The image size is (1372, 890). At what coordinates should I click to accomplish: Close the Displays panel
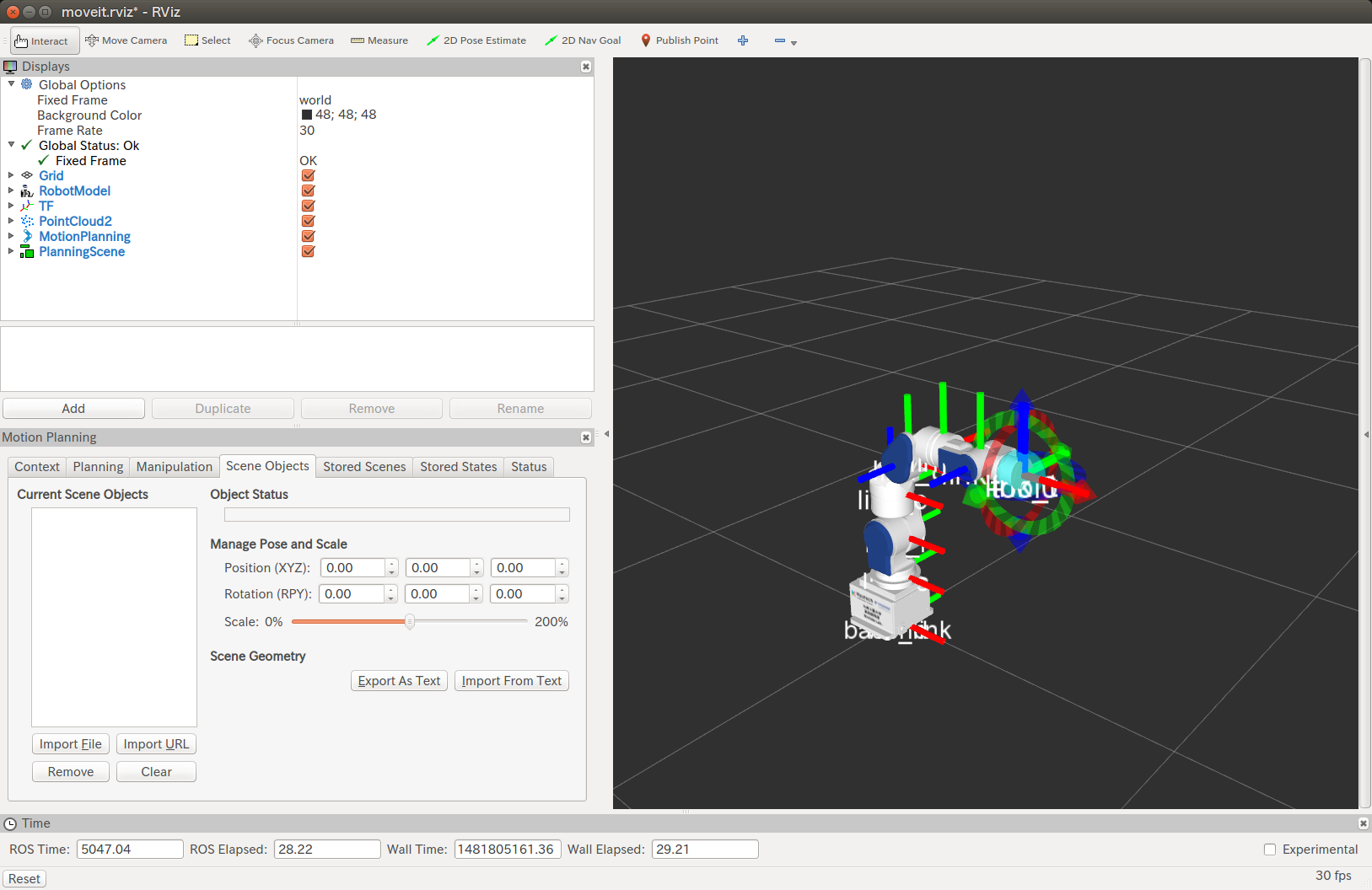tap(586, 67)
